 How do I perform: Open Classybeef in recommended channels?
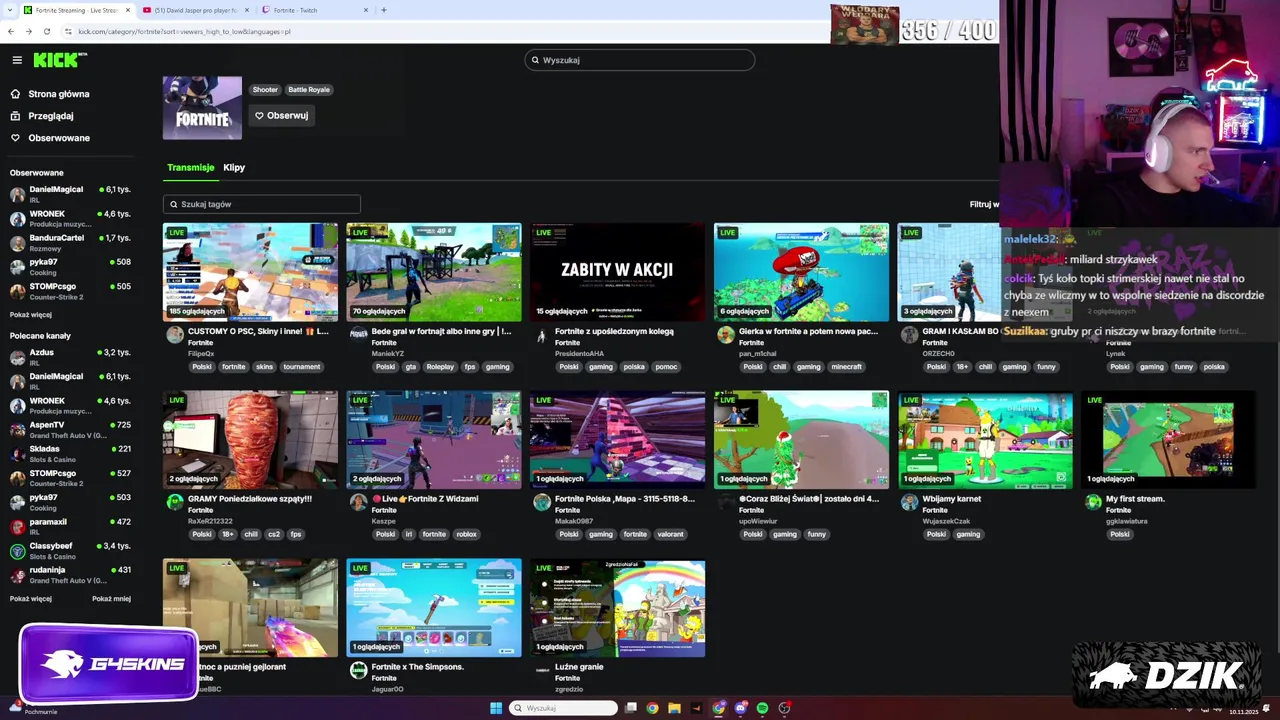point(70,550)
